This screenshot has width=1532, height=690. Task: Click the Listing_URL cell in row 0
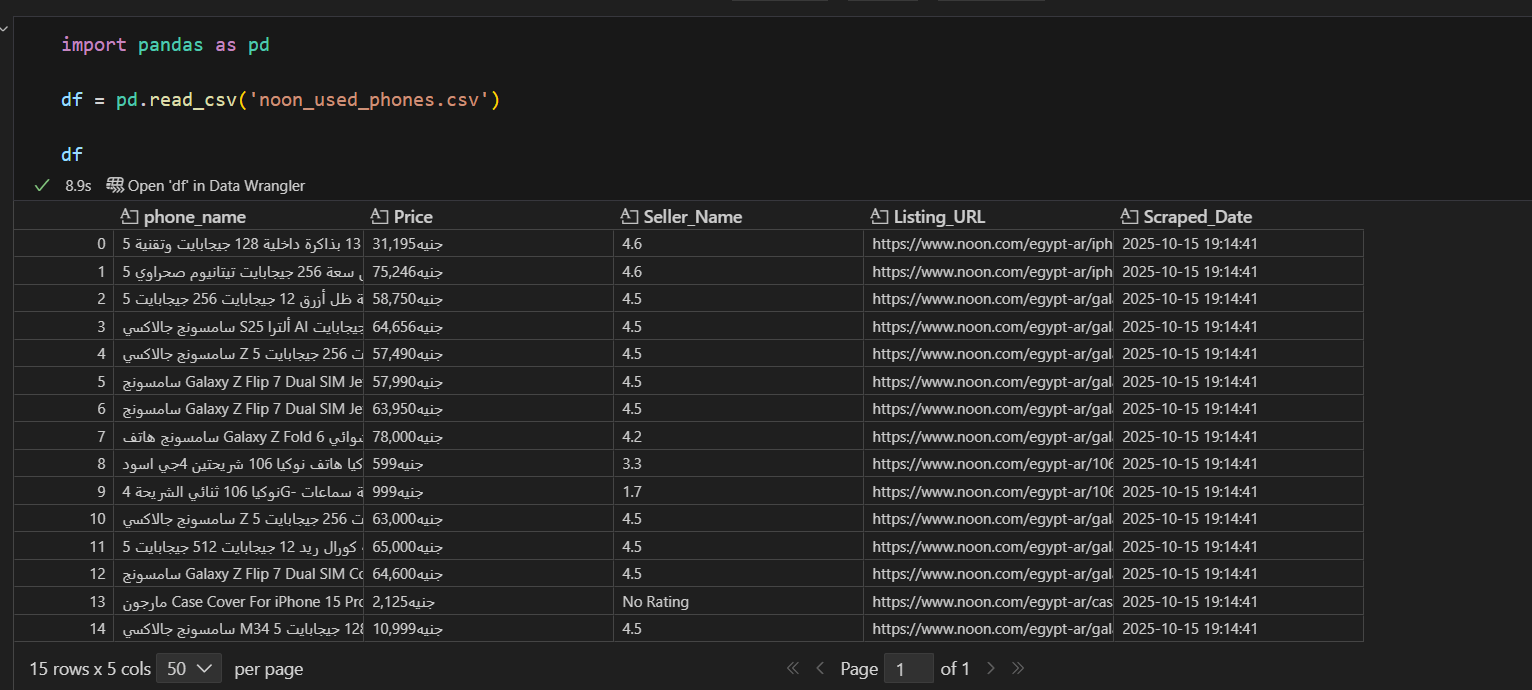pyautogui.click(x=988, y=244)
